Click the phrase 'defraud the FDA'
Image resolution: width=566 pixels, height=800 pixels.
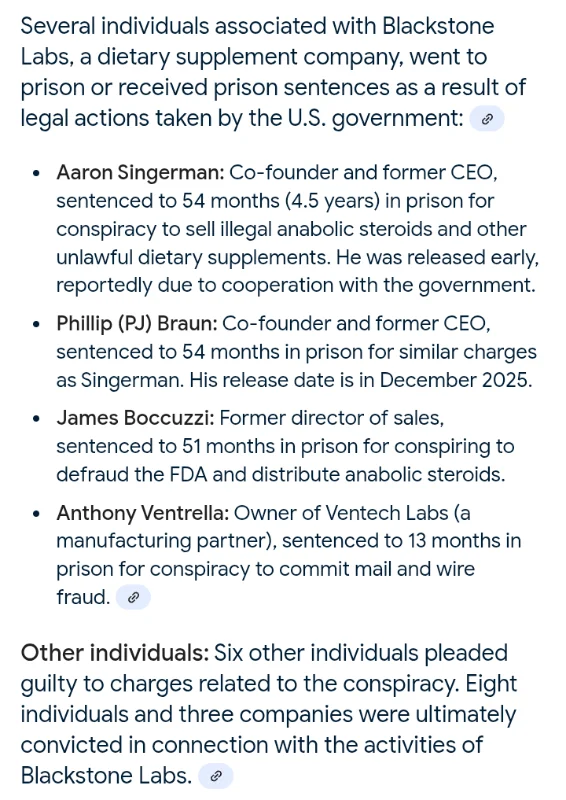click(x=132, y=474)
